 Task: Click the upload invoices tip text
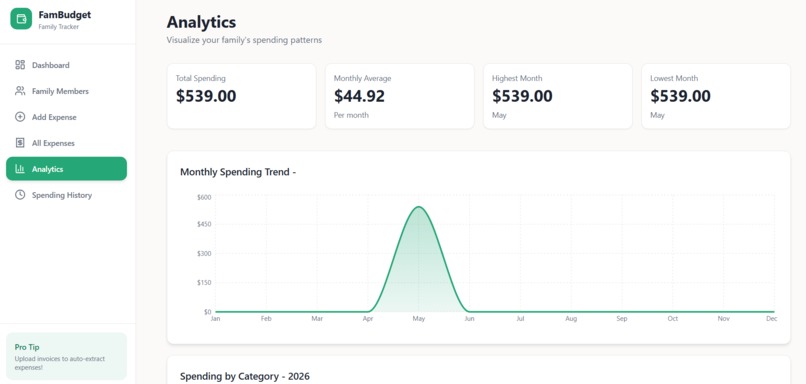pos(60,363)
